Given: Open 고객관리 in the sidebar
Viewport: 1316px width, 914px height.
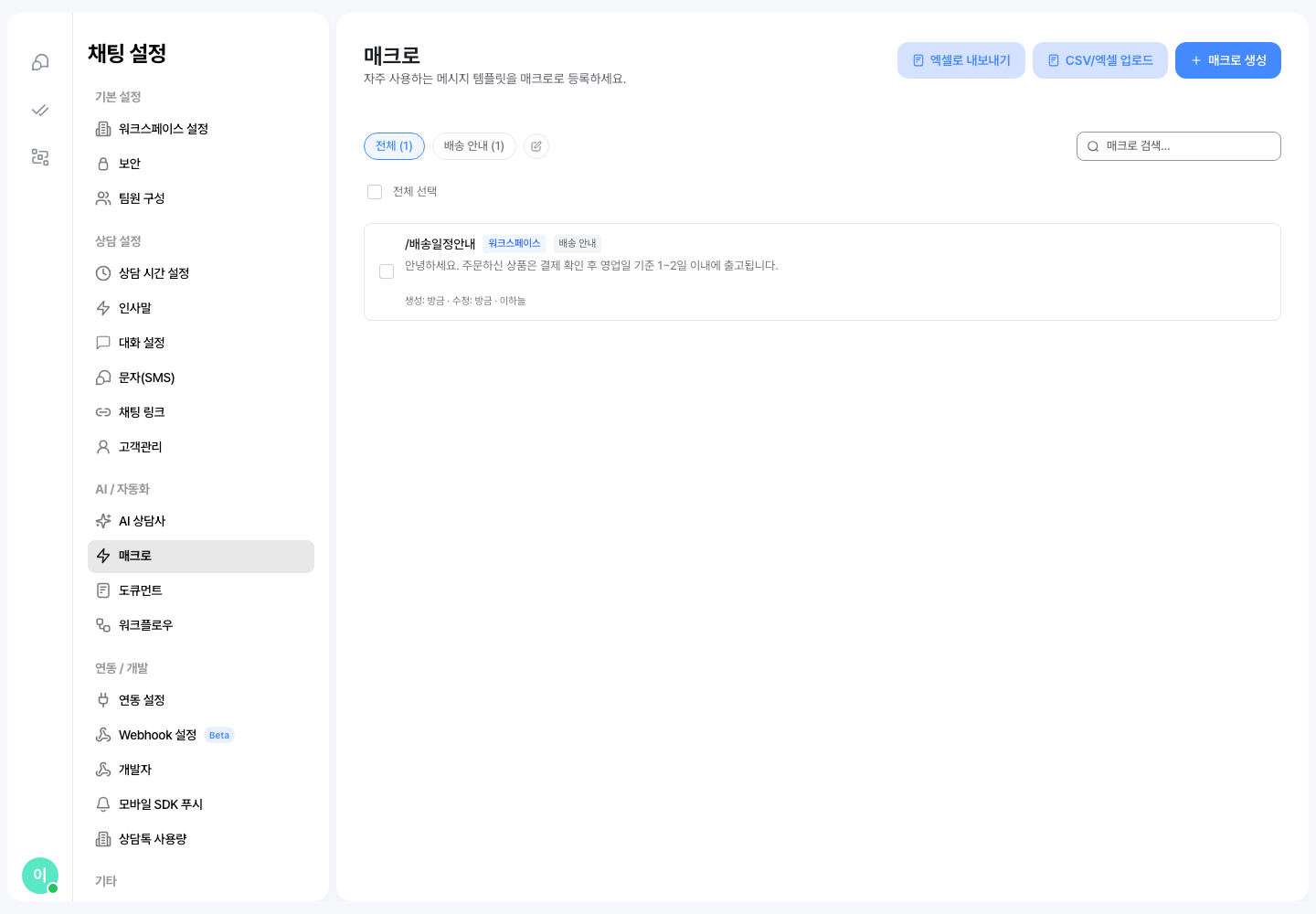Looking at the screenshot, I should click(201, 447).
